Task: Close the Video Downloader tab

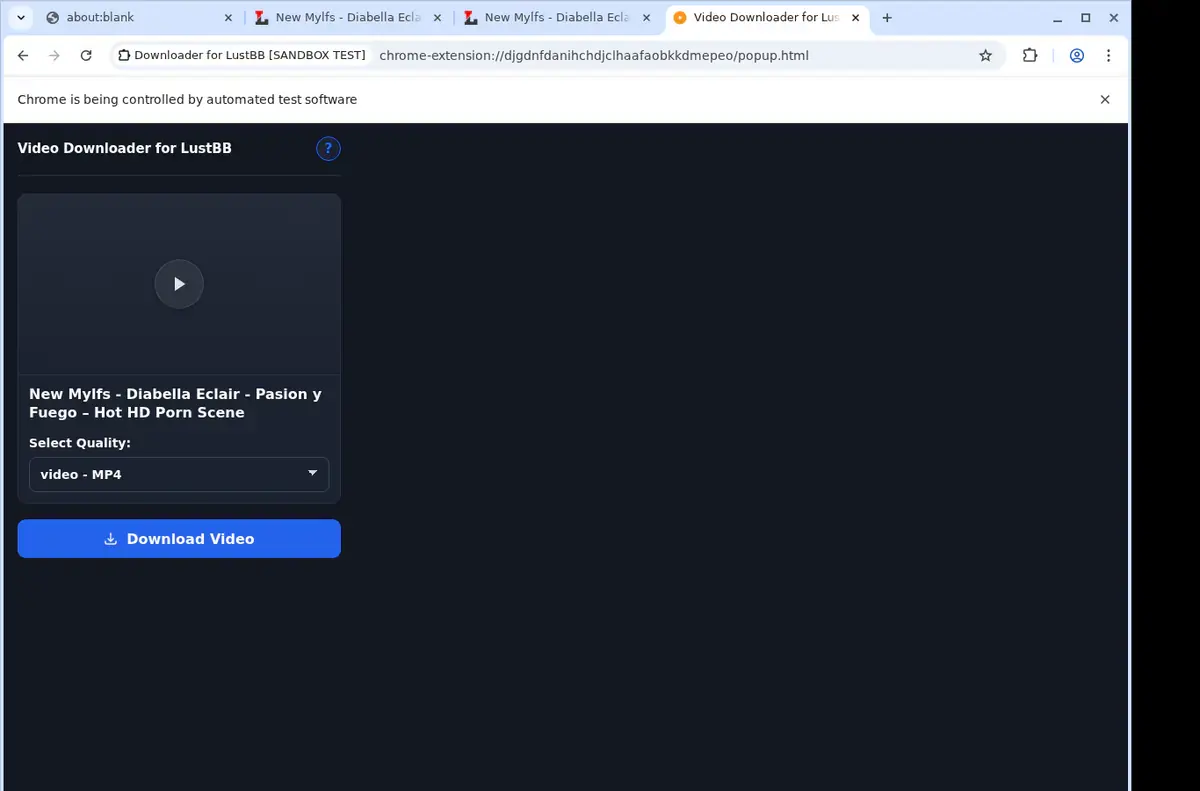Action: (855, 17)
